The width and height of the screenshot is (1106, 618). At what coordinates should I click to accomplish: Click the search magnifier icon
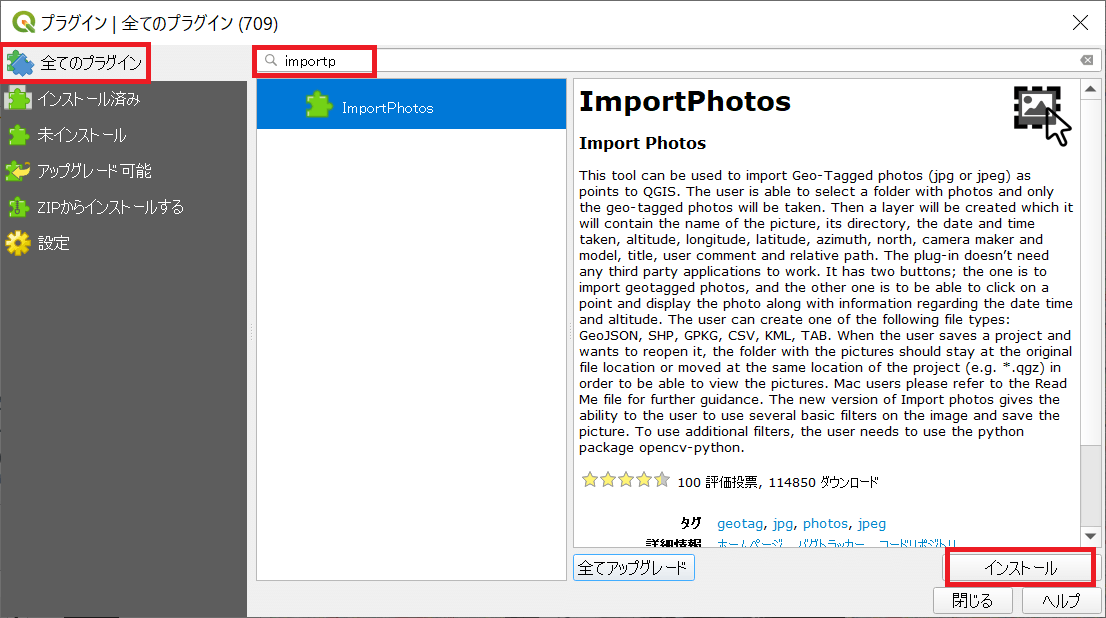271,61
